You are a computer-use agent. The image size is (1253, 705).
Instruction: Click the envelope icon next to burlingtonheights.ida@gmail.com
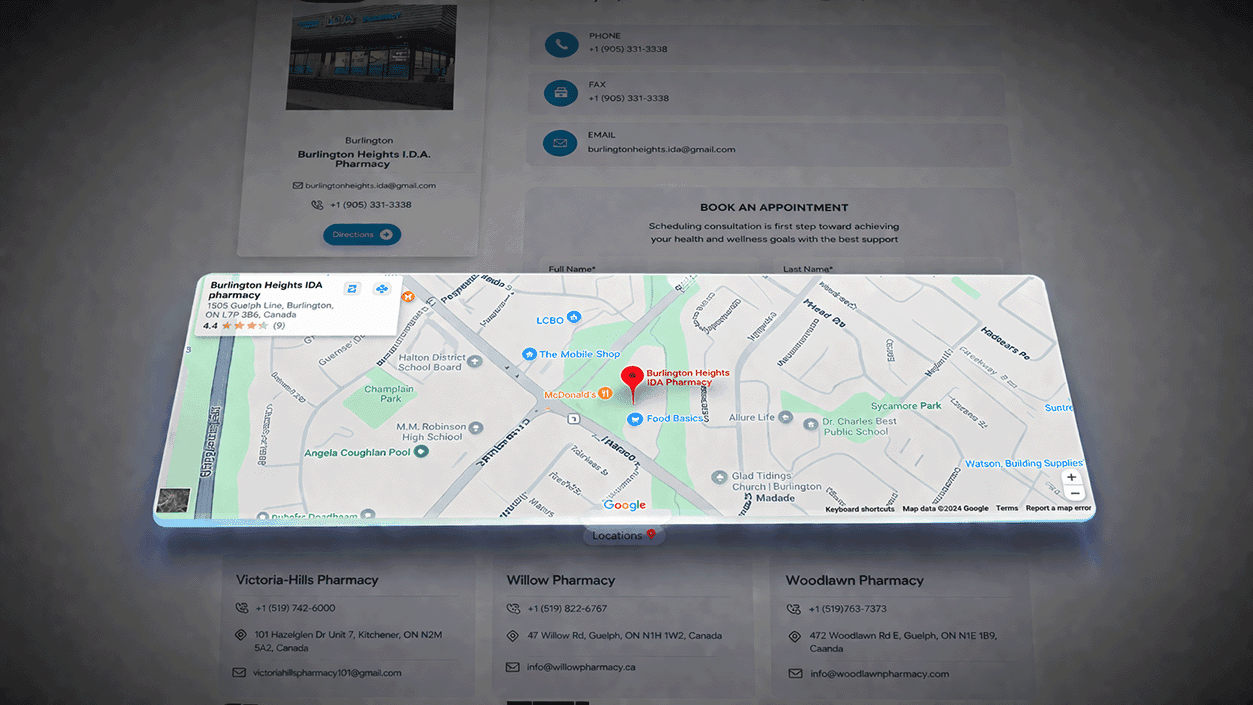click(297, 185)
